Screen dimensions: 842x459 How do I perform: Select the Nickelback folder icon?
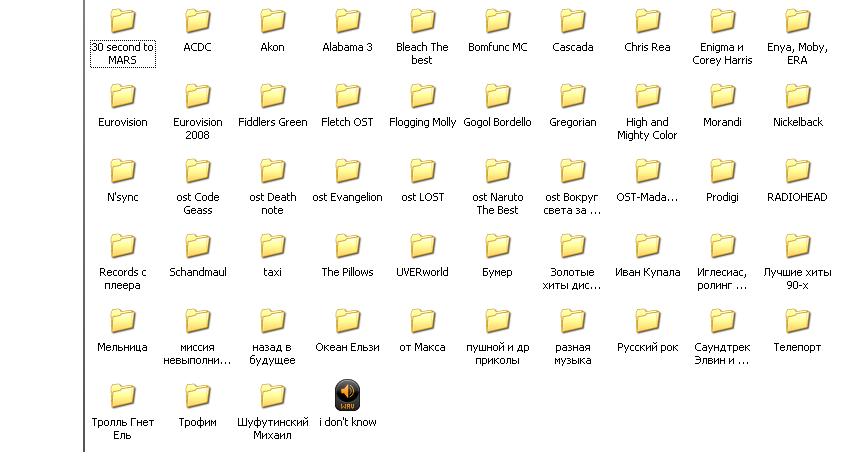click(x=797, y=96)
